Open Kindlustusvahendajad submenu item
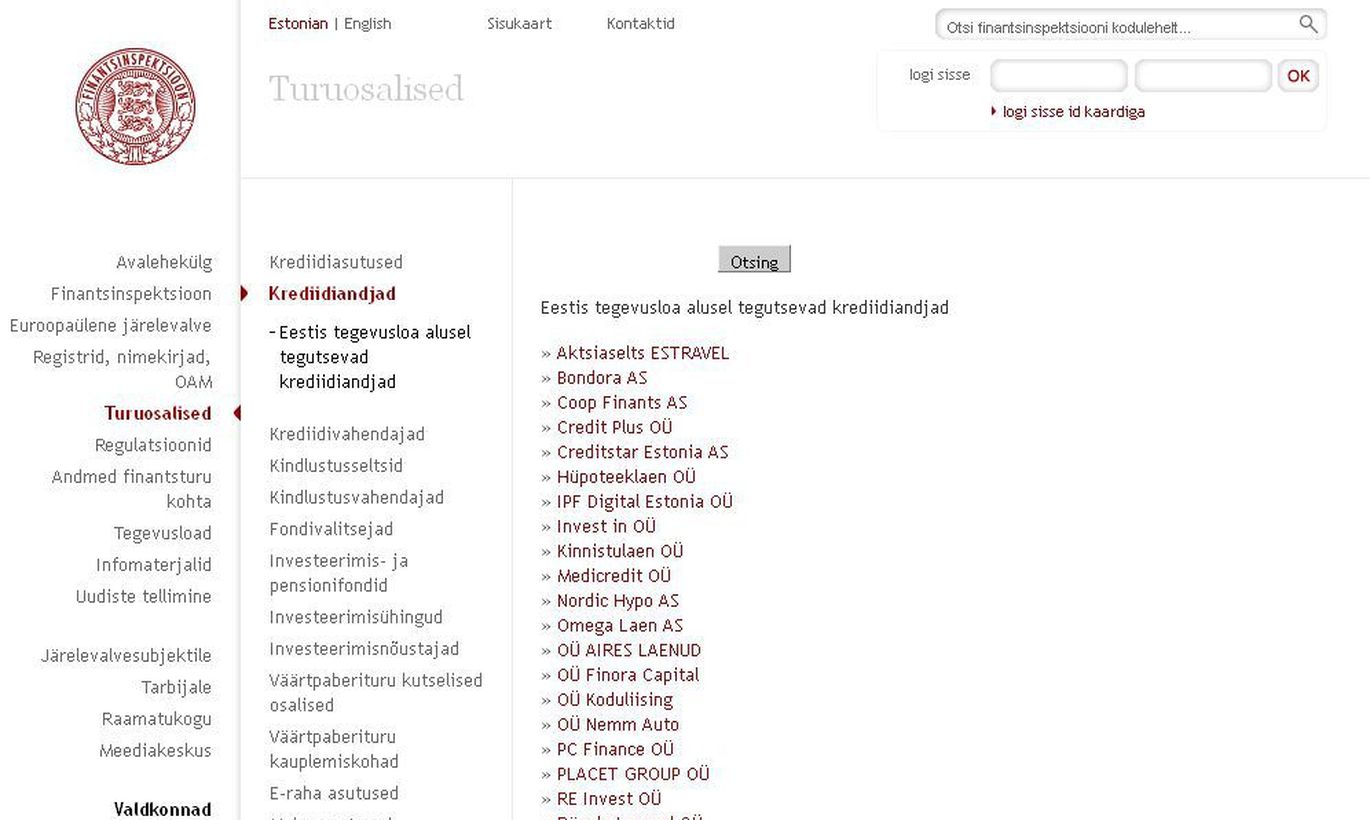The height and width of the screenshot is (820, 1370). click(x=356, y=498)
